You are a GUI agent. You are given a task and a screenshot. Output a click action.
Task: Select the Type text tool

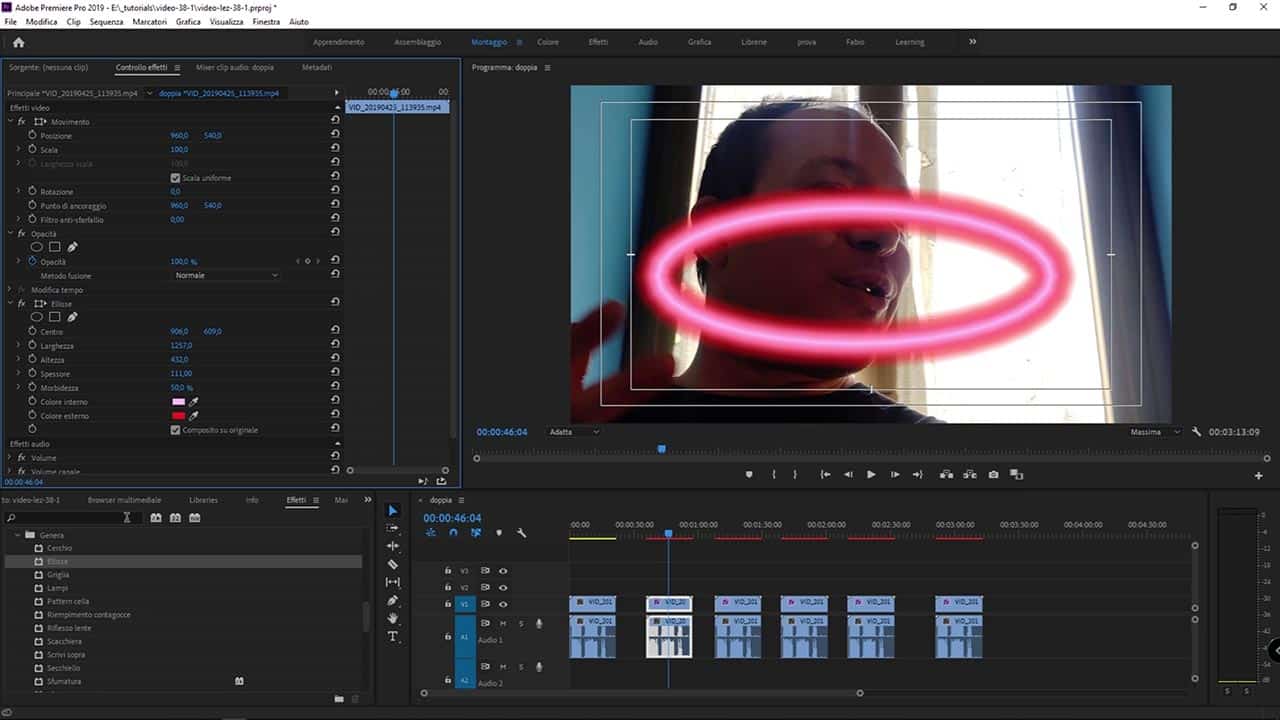point(393,636)
